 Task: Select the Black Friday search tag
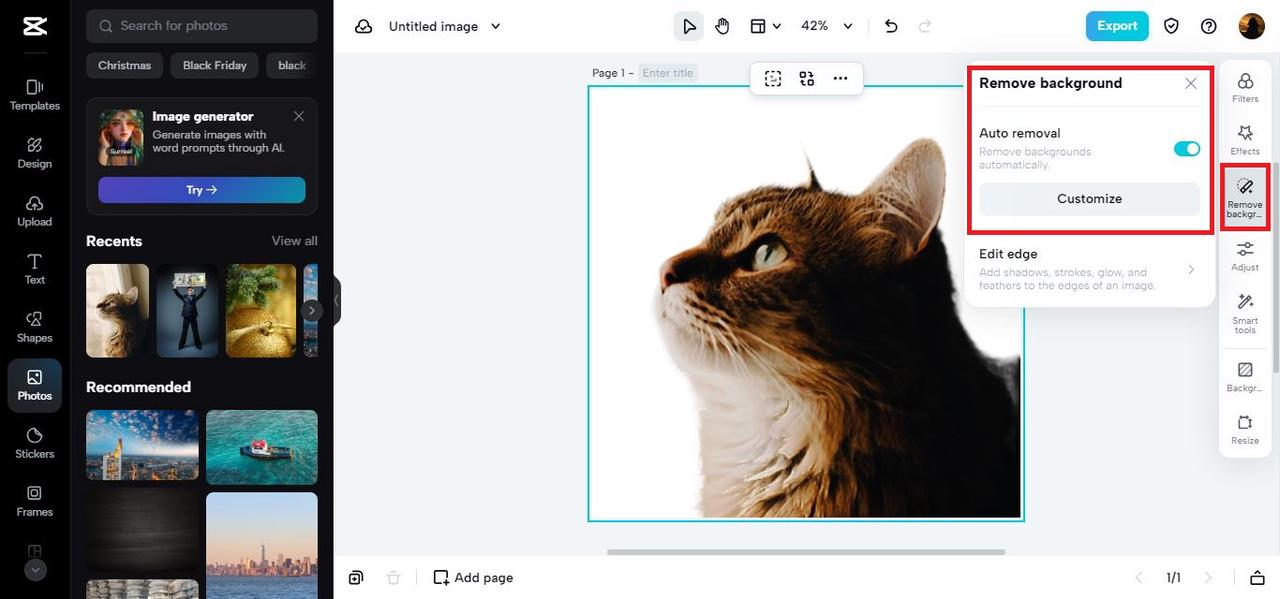[x=215, y=65]
